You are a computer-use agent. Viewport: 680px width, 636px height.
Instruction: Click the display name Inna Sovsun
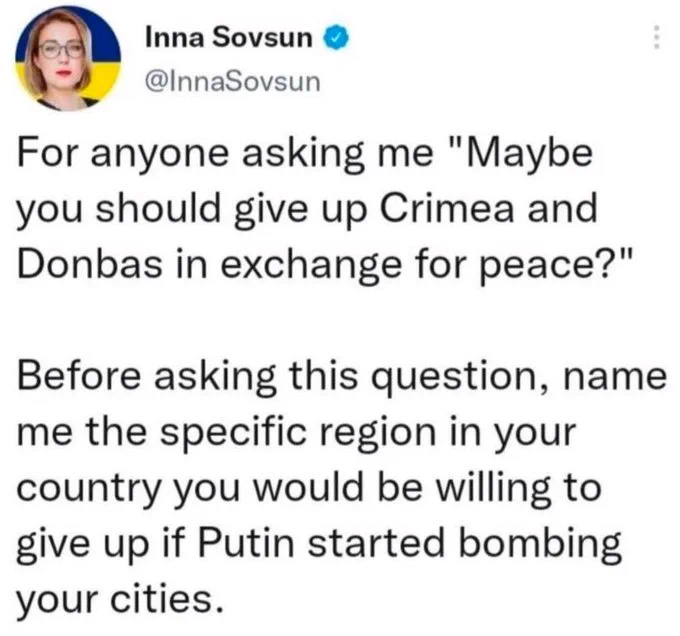tap(229, 38)
